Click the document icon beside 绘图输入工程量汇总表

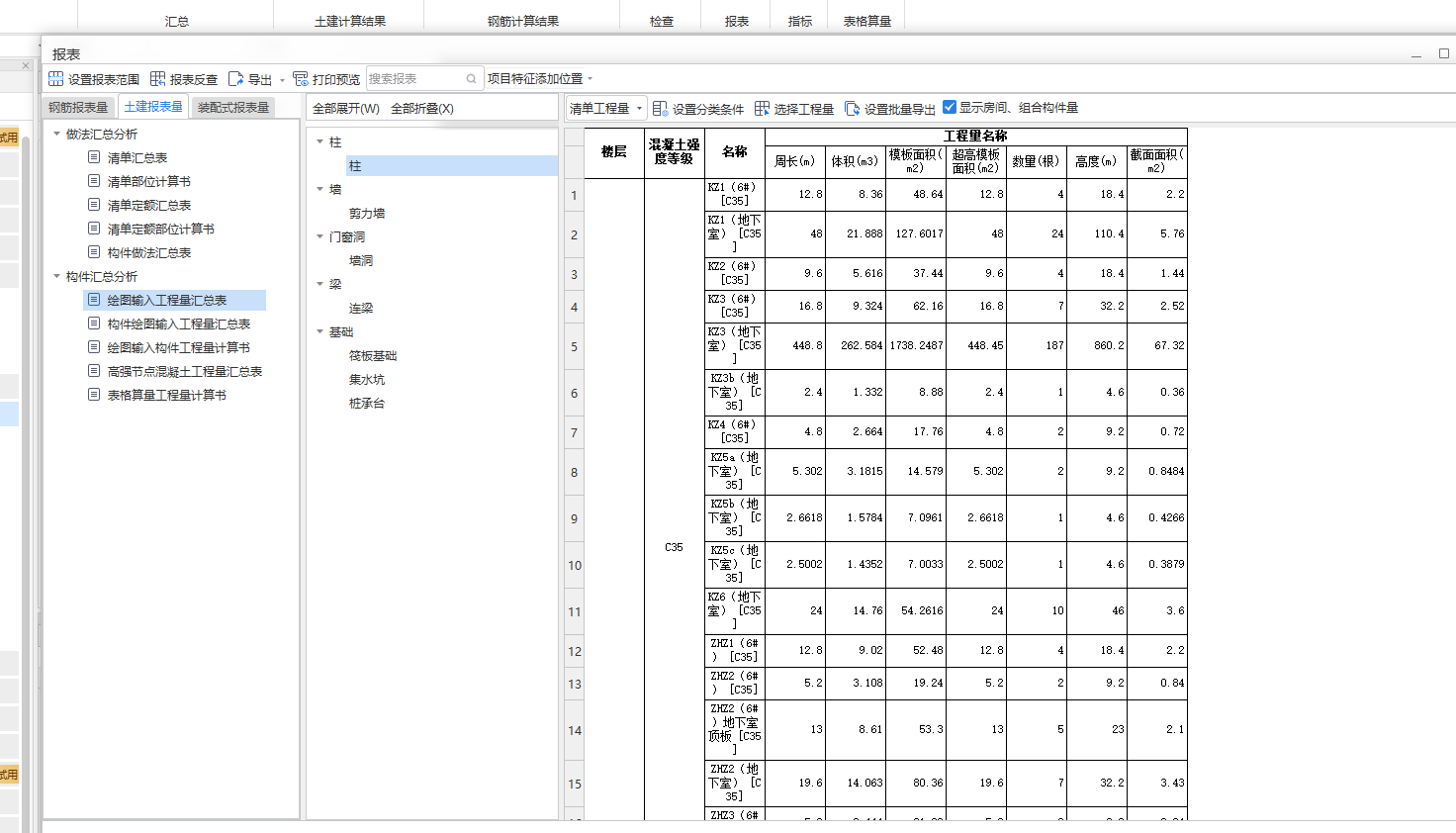(94, 300)
